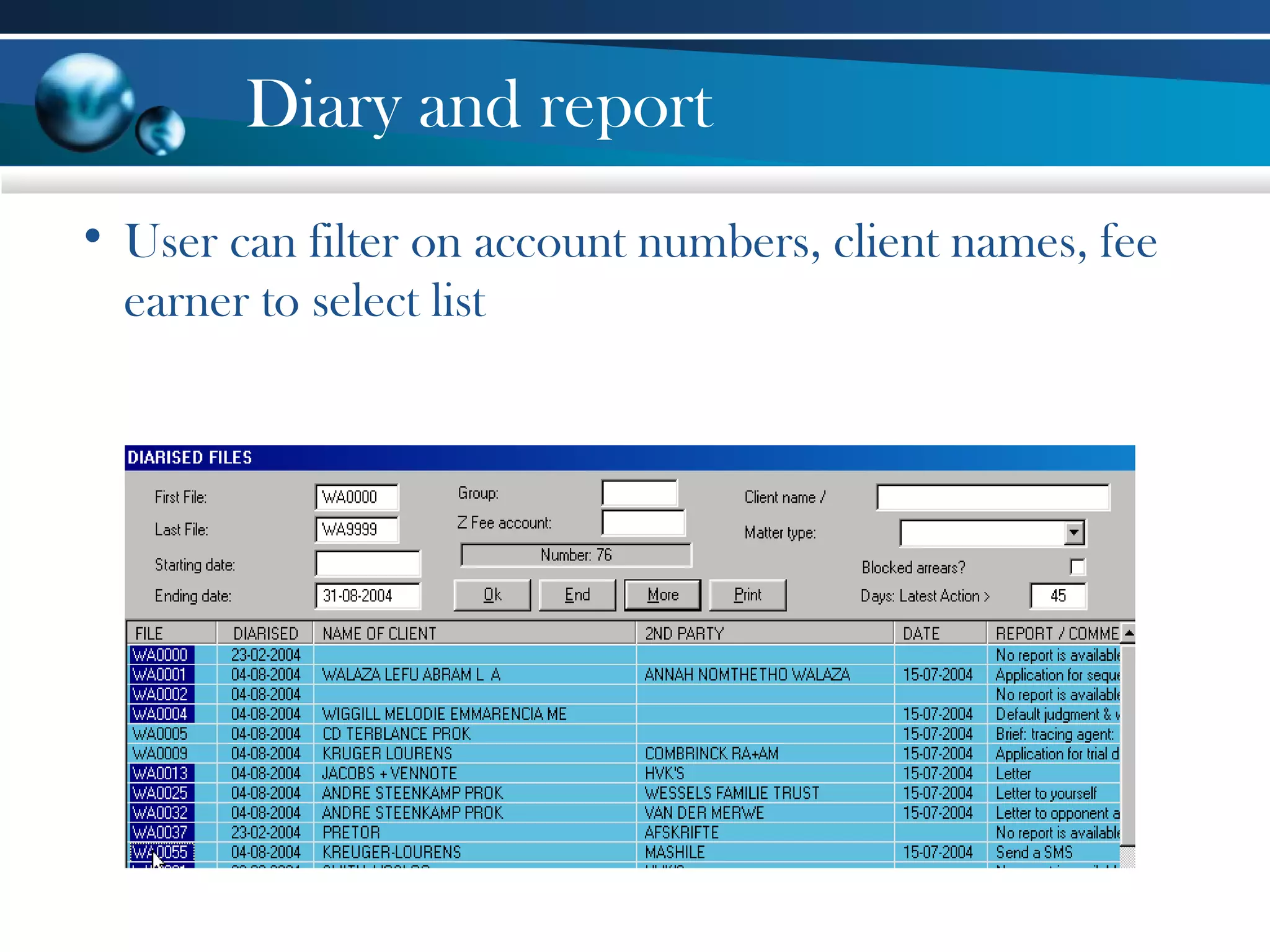Click the Print button
This screenshot has width=1270, height=952.
747,595
